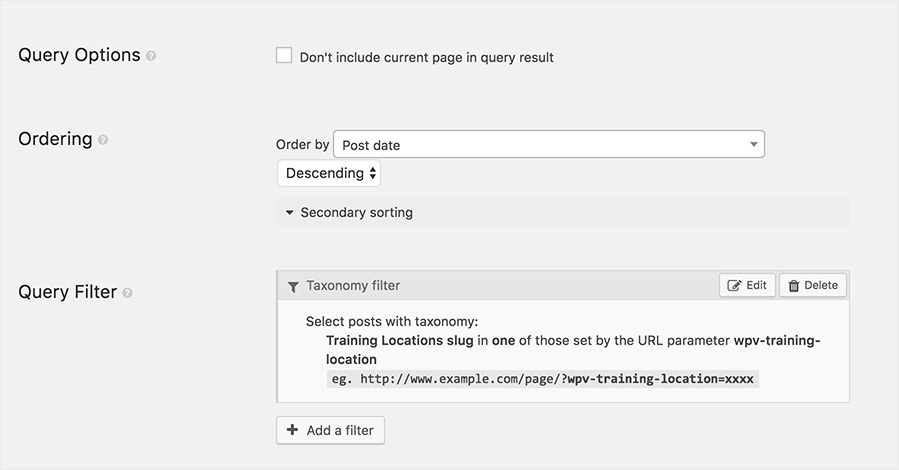Expand the Secondary sorting section

coord(562,213)
